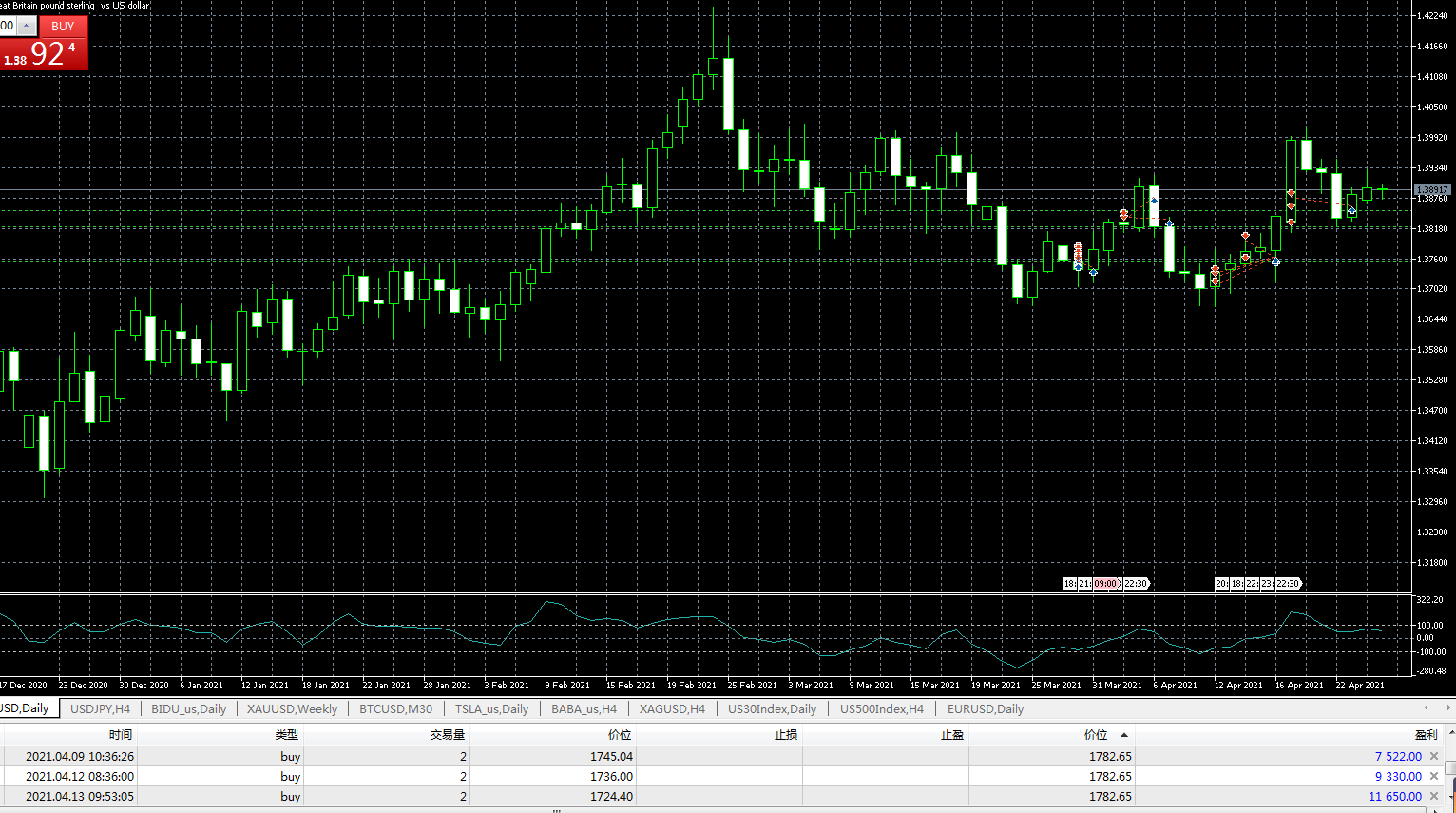Select the 2021.04.12 08:36:00 buy order row
Viewport: 1456px width, 813px height.
(x=722, y=776)
